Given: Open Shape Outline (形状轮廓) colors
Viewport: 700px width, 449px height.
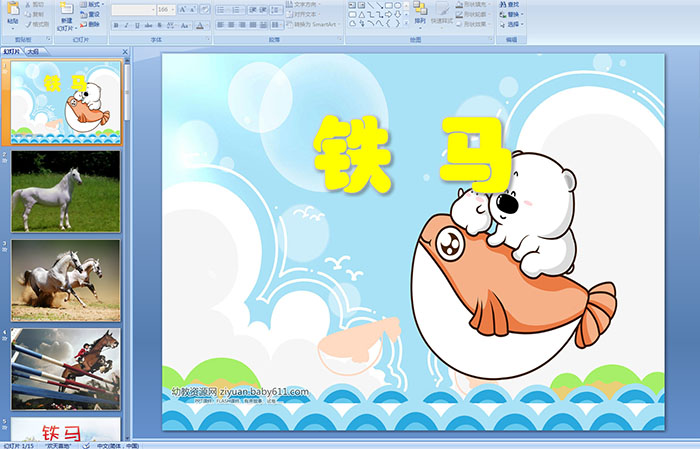Looking at the screenshot, I should point(473,14).
